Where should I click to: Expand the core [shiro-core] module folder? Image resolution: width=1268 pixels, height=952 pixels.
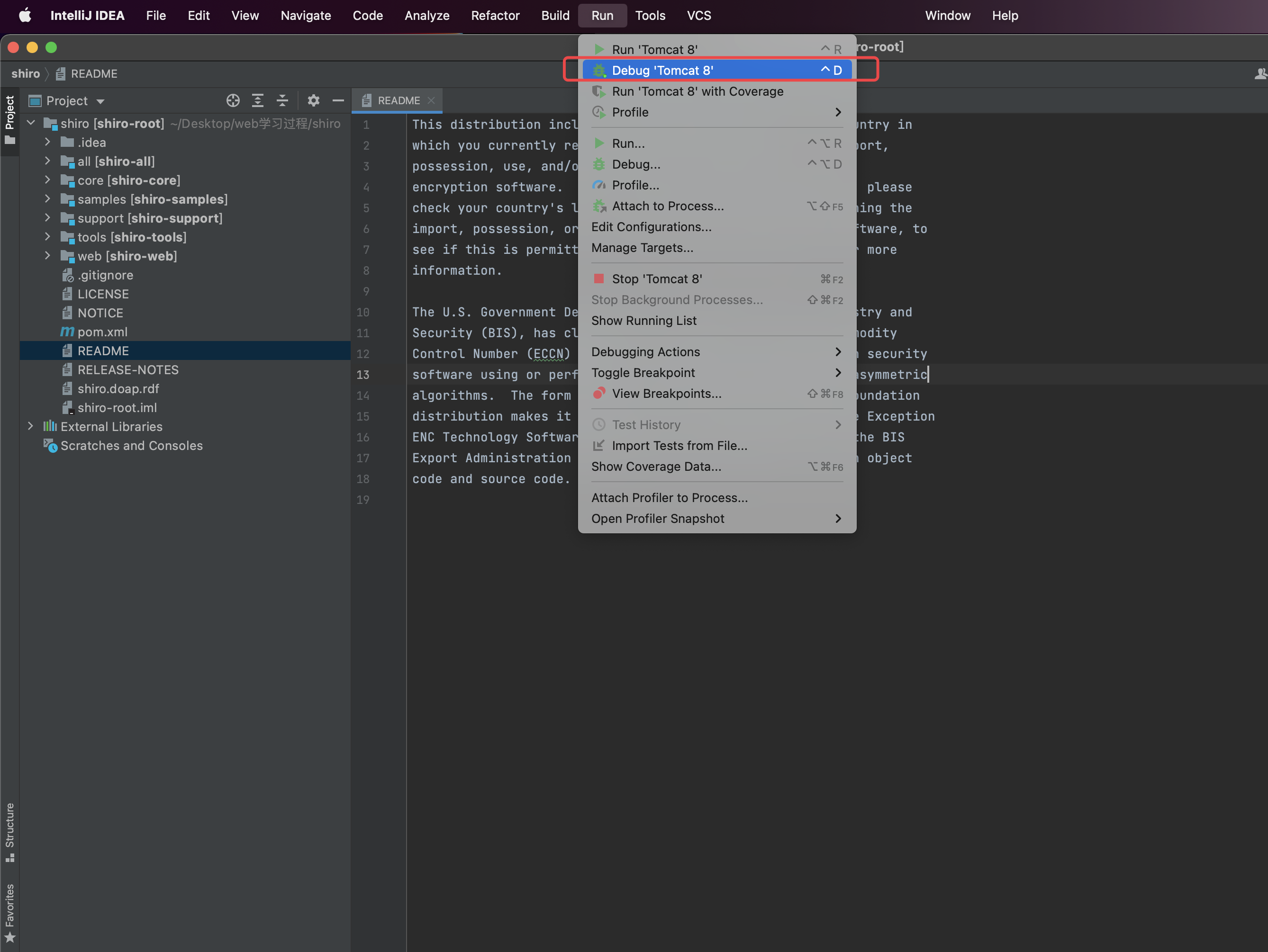[x=47, y=180]
